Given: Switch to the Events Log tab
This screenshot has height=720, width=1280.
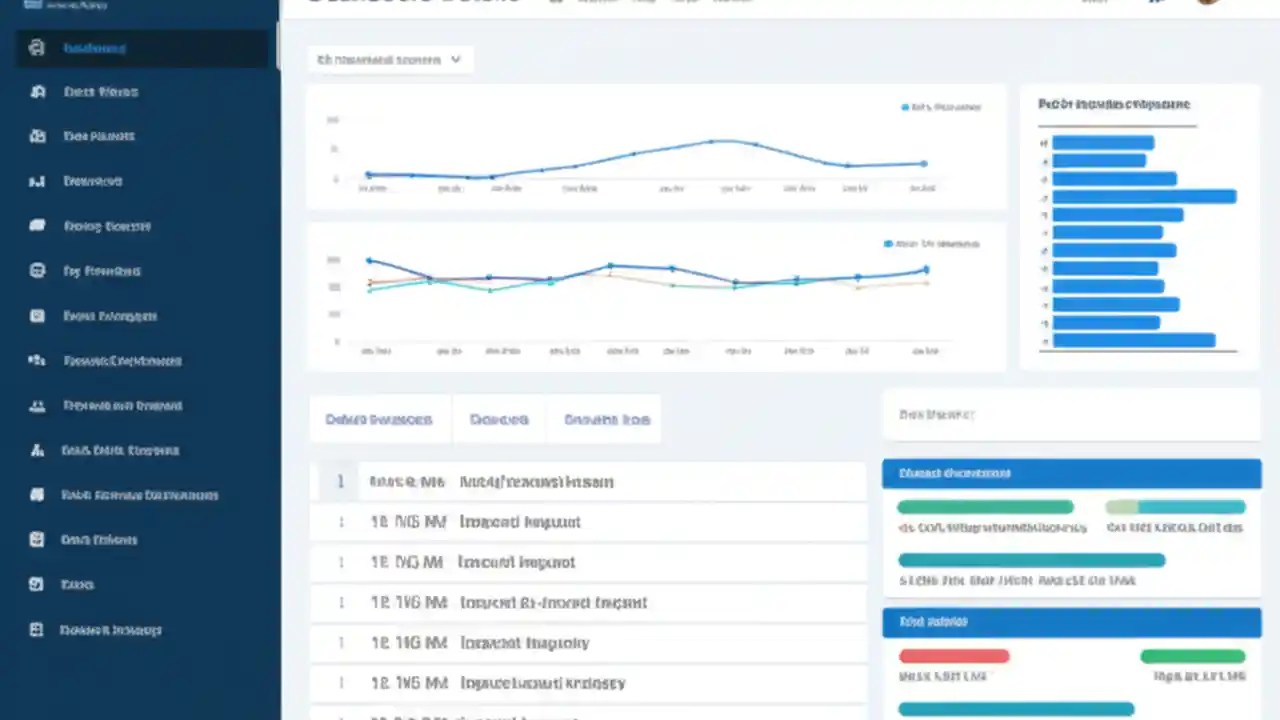Looking at the screenshot, I should click(607, 419).
